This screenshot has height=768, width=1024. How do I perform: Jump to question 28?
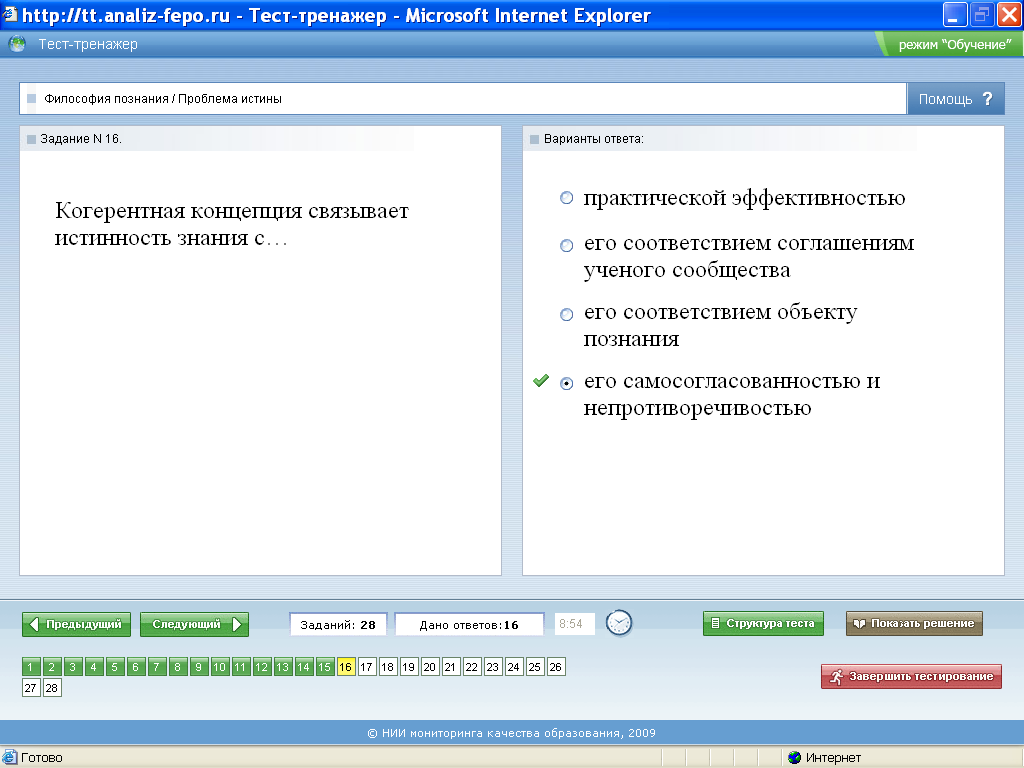(x=52, y=688)
